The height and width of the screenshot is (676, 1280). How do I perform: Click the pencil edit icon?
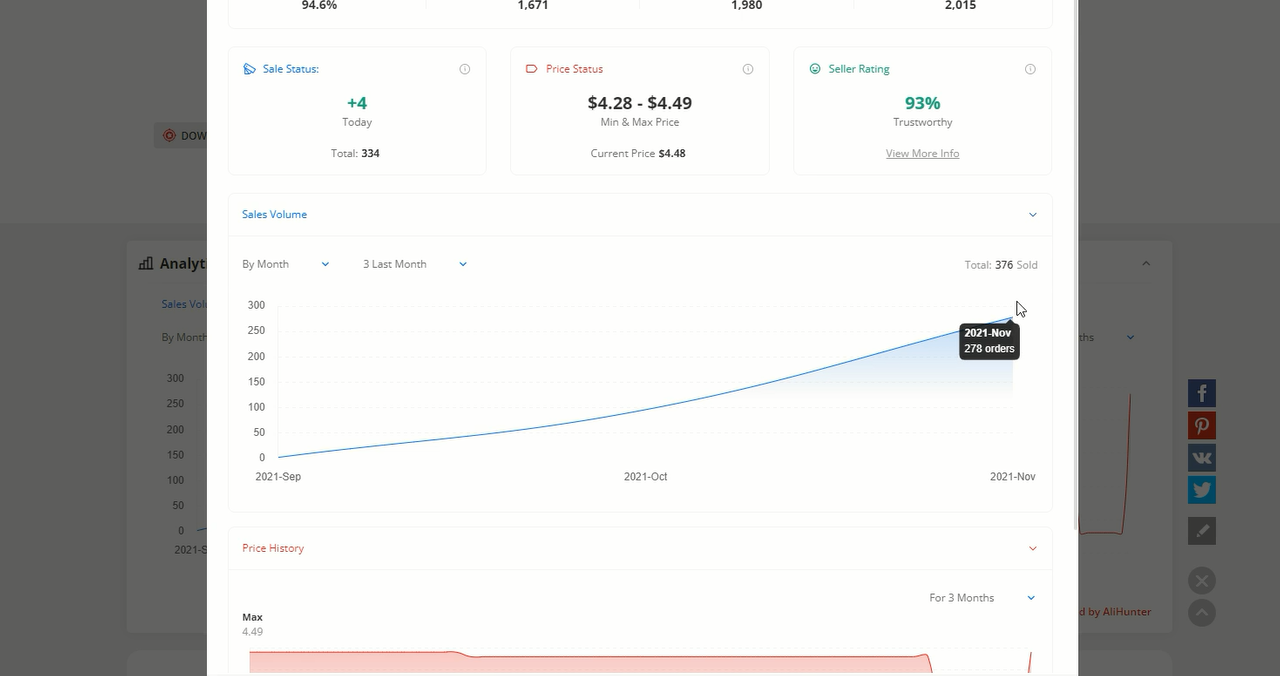coord(1201,531)
